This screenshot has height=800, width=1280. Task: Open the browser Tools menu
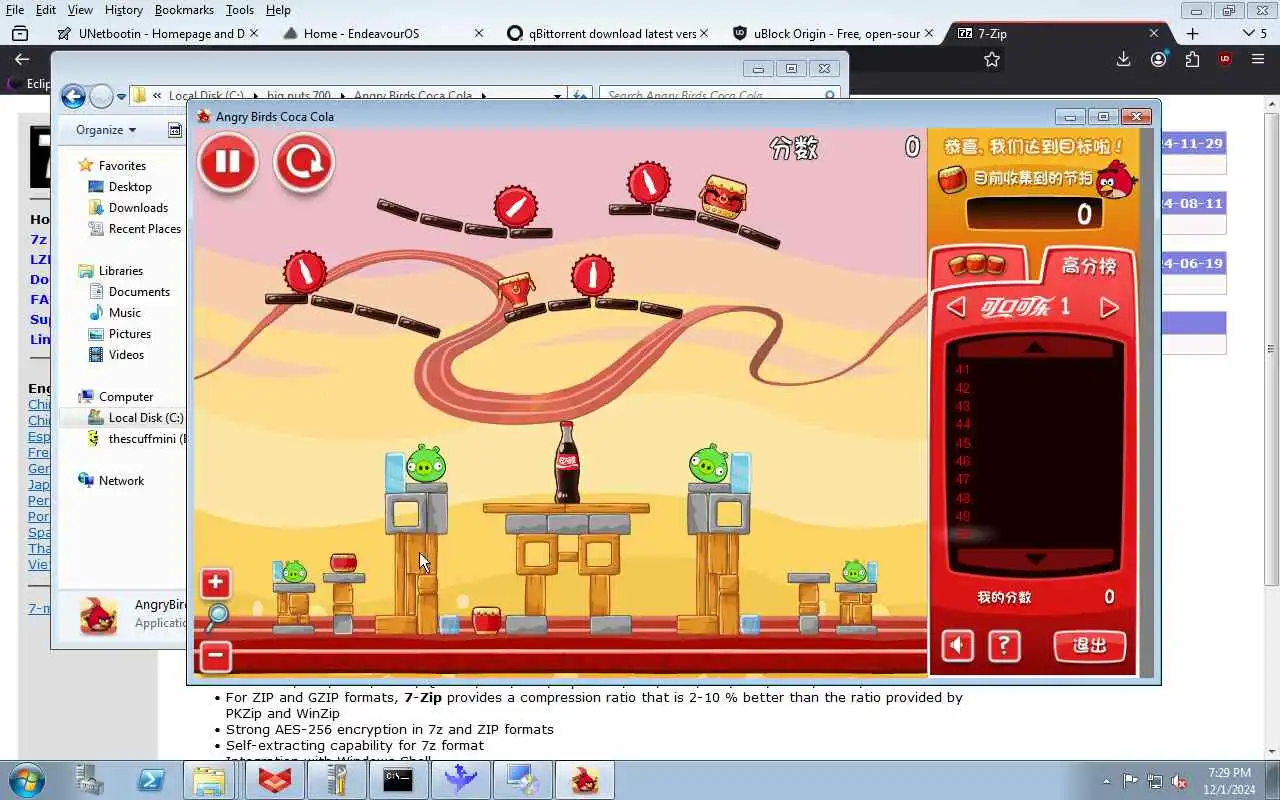click(239, 10)
